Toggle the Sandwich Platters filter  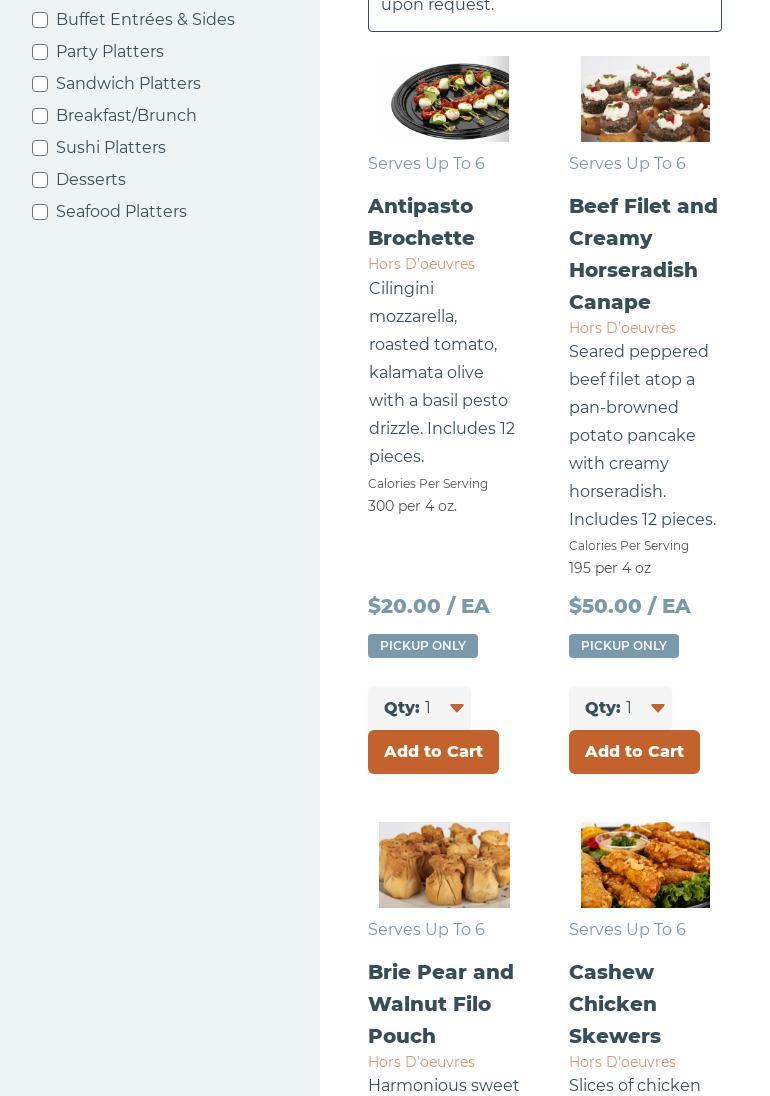point(40,84)
